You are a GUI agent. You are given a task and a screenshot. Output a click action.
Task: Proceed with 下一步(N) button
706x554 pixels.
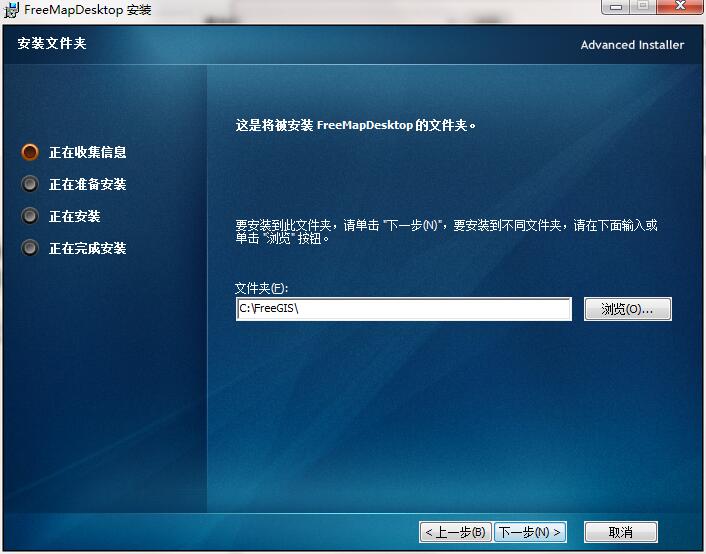[x=530, y=532]
